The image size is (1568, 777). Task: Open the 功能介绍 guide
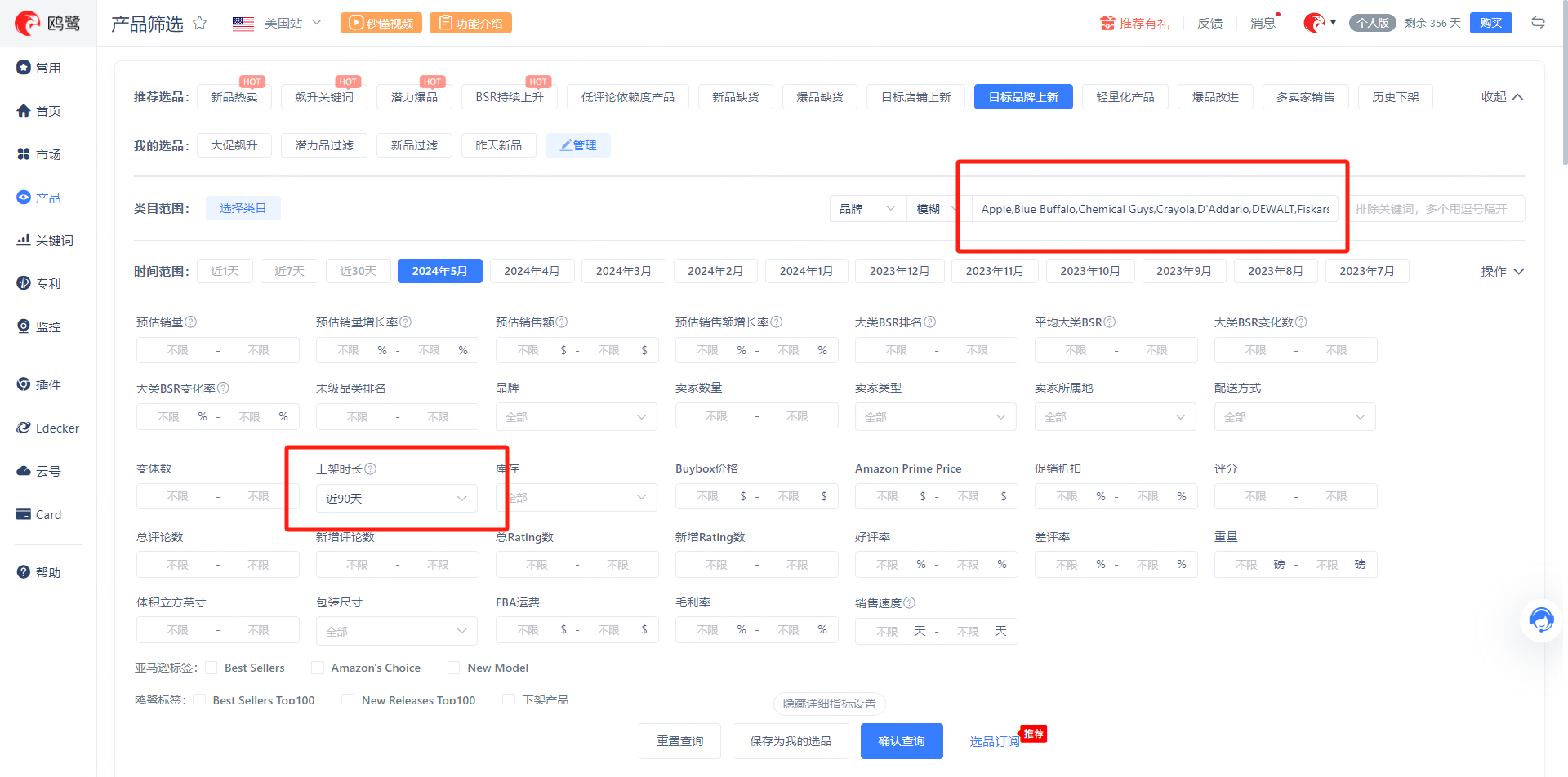point(470,23)
